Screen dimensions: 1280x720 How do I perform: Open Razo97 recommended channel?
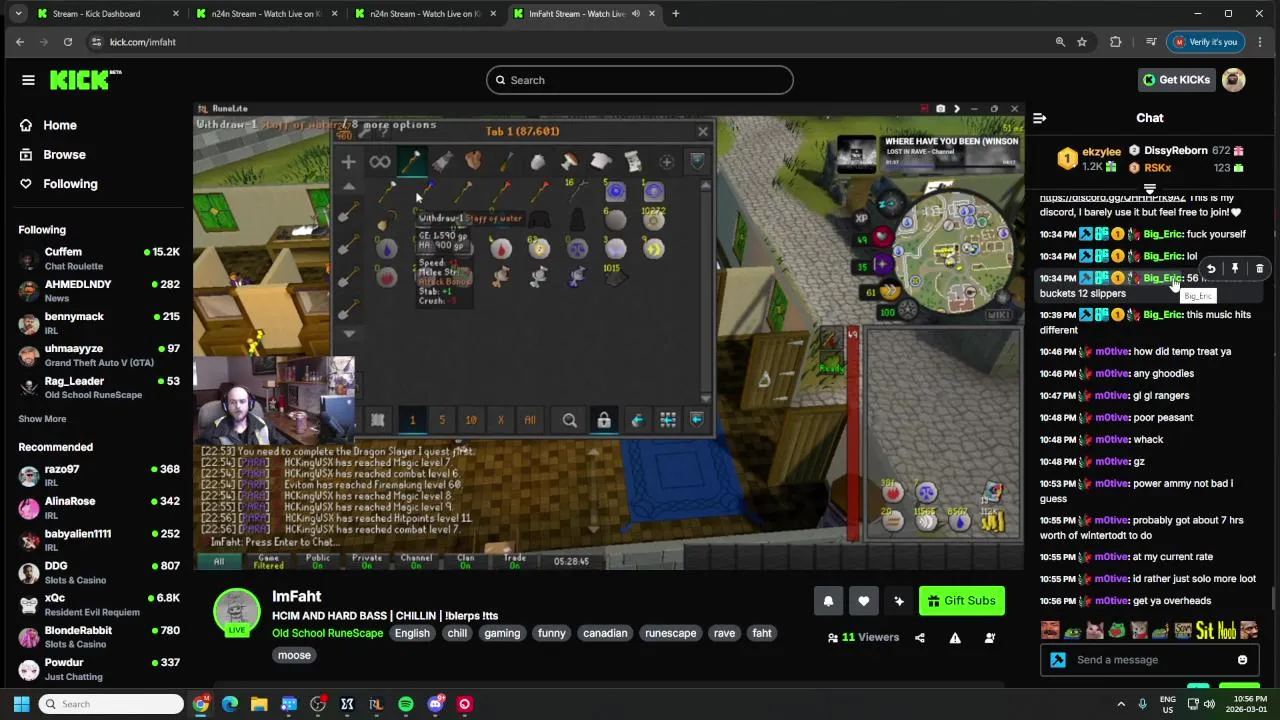[x=98, y=476]
